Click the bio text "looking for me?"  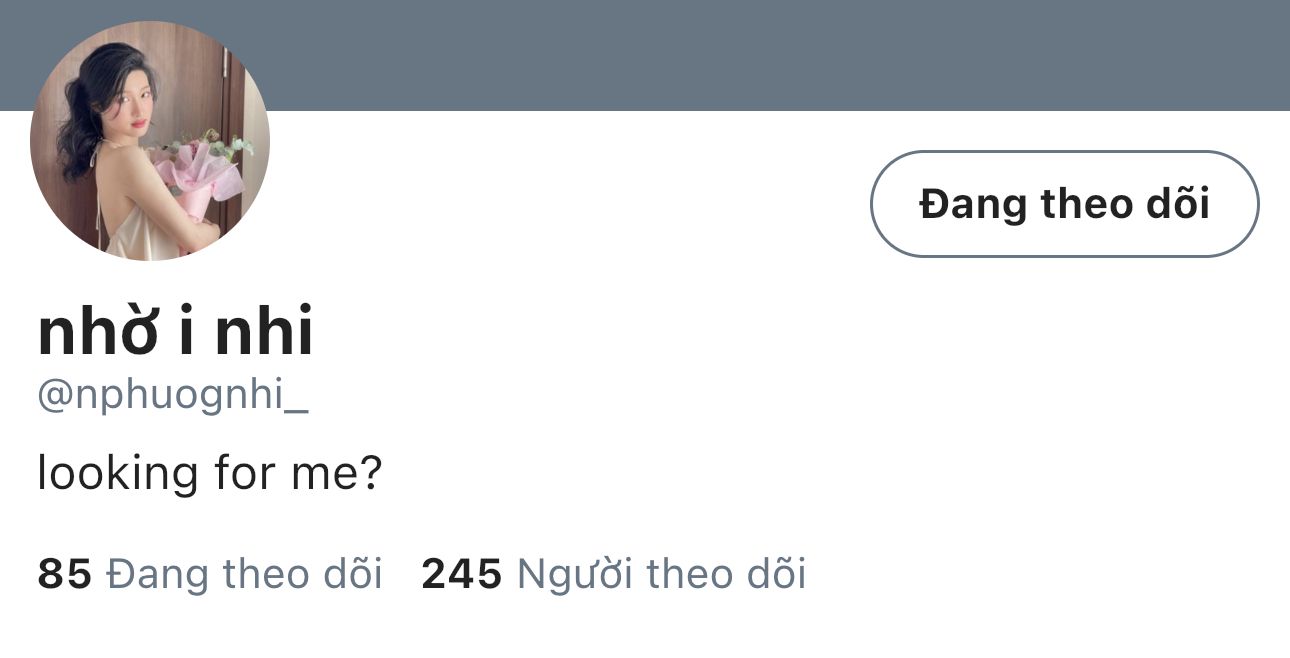tap(209, 473)
